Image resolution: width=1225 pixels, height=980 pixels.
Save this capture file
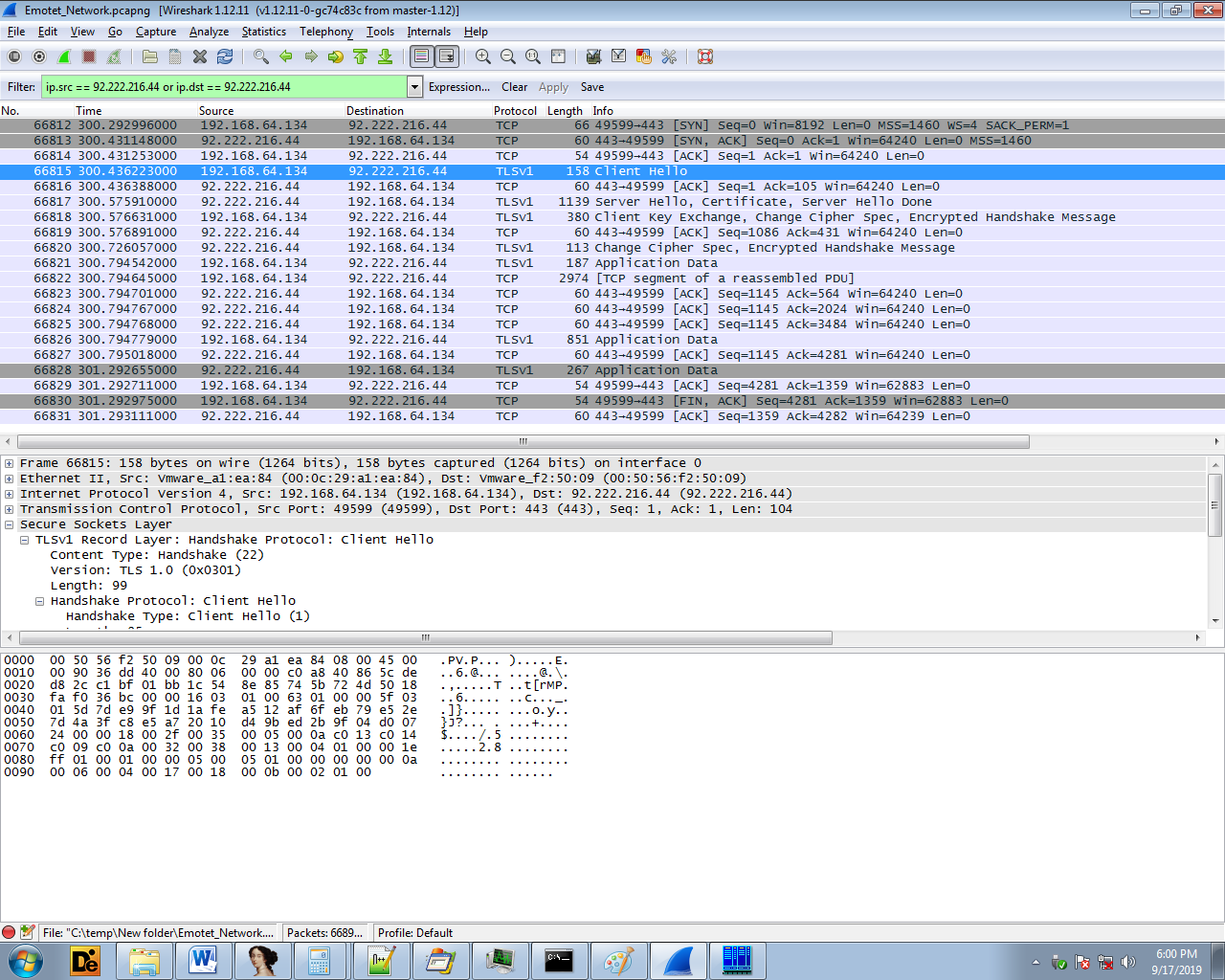tap(174, 56)
